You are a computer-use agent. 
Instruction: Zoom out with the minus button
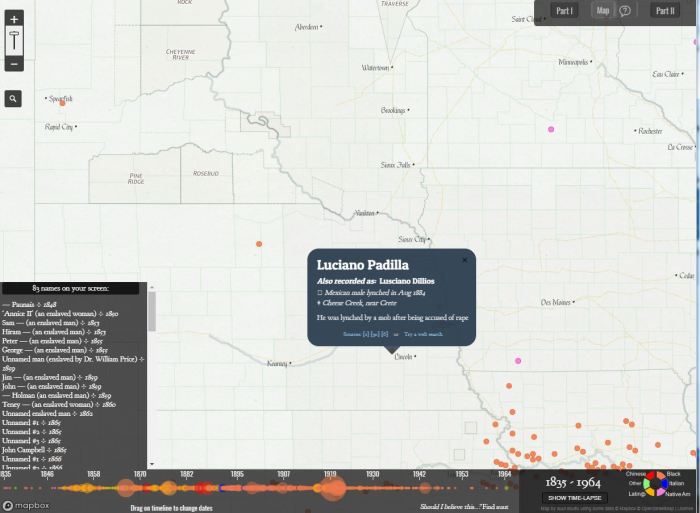pyautogui.click(x=14, y=64)
